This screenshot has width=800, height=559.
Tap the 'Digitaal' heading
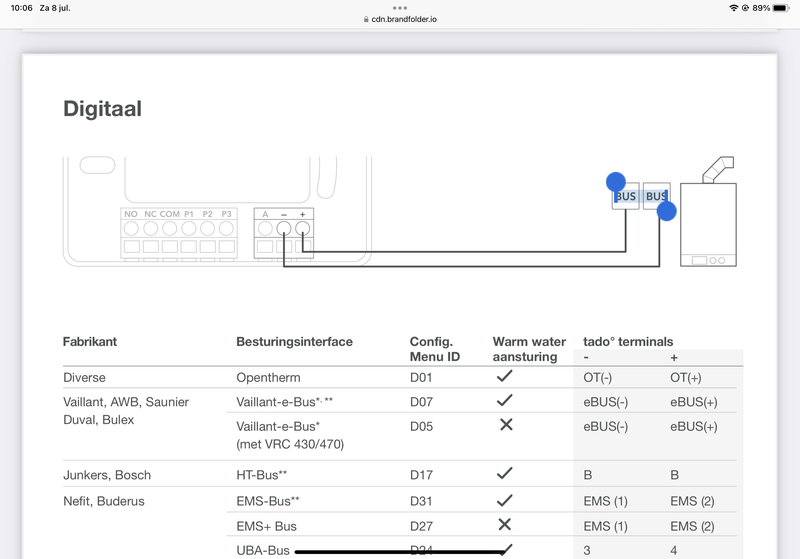point(103,109)
